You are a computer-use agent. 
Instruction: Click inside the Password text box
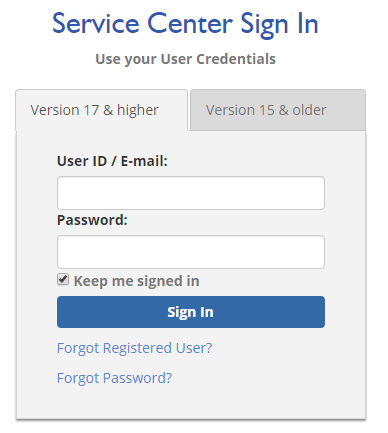pyautogui.click(x=191, y=252)
